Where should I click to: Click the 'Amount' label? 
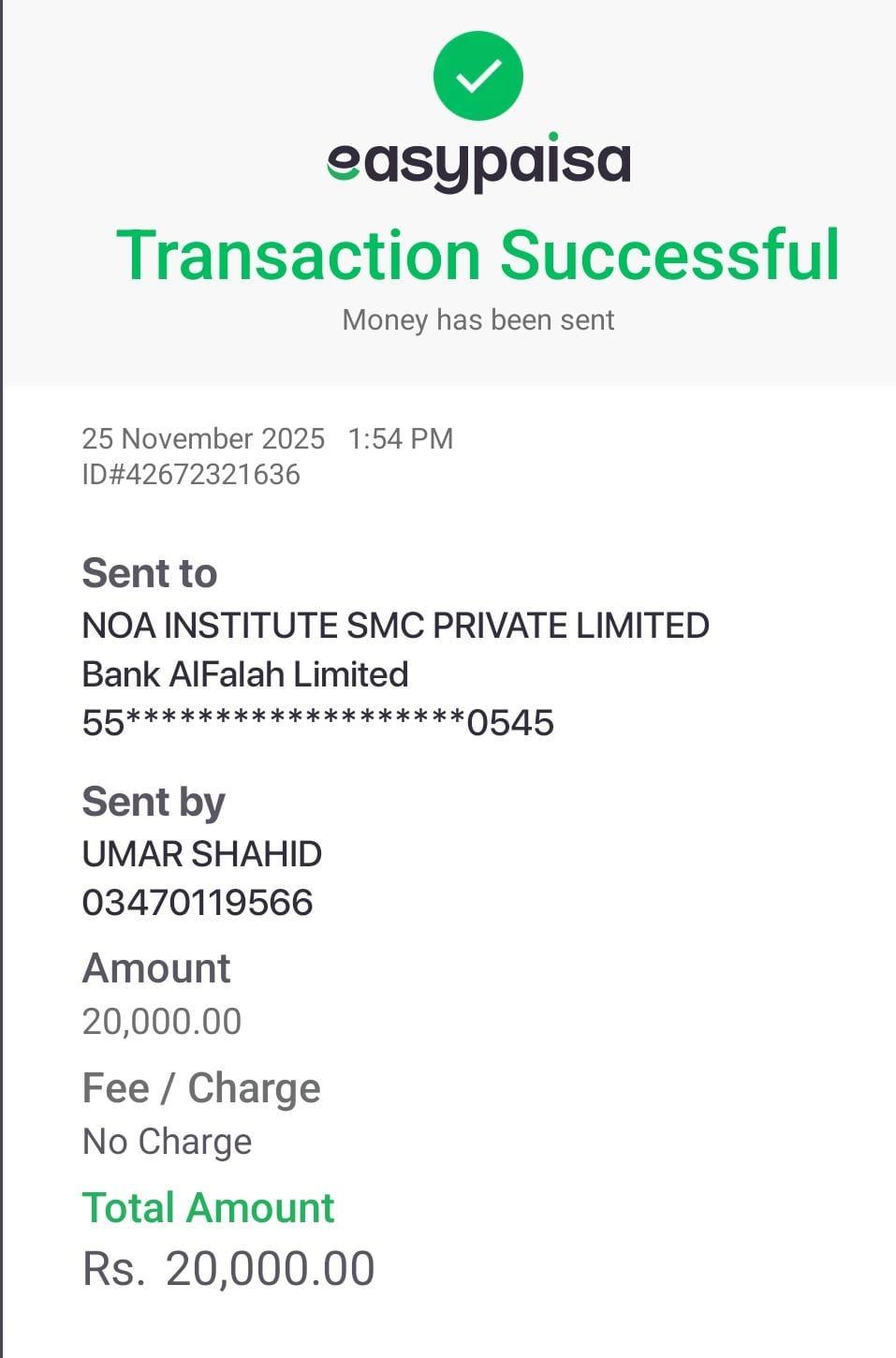click(x=156, y=968)
